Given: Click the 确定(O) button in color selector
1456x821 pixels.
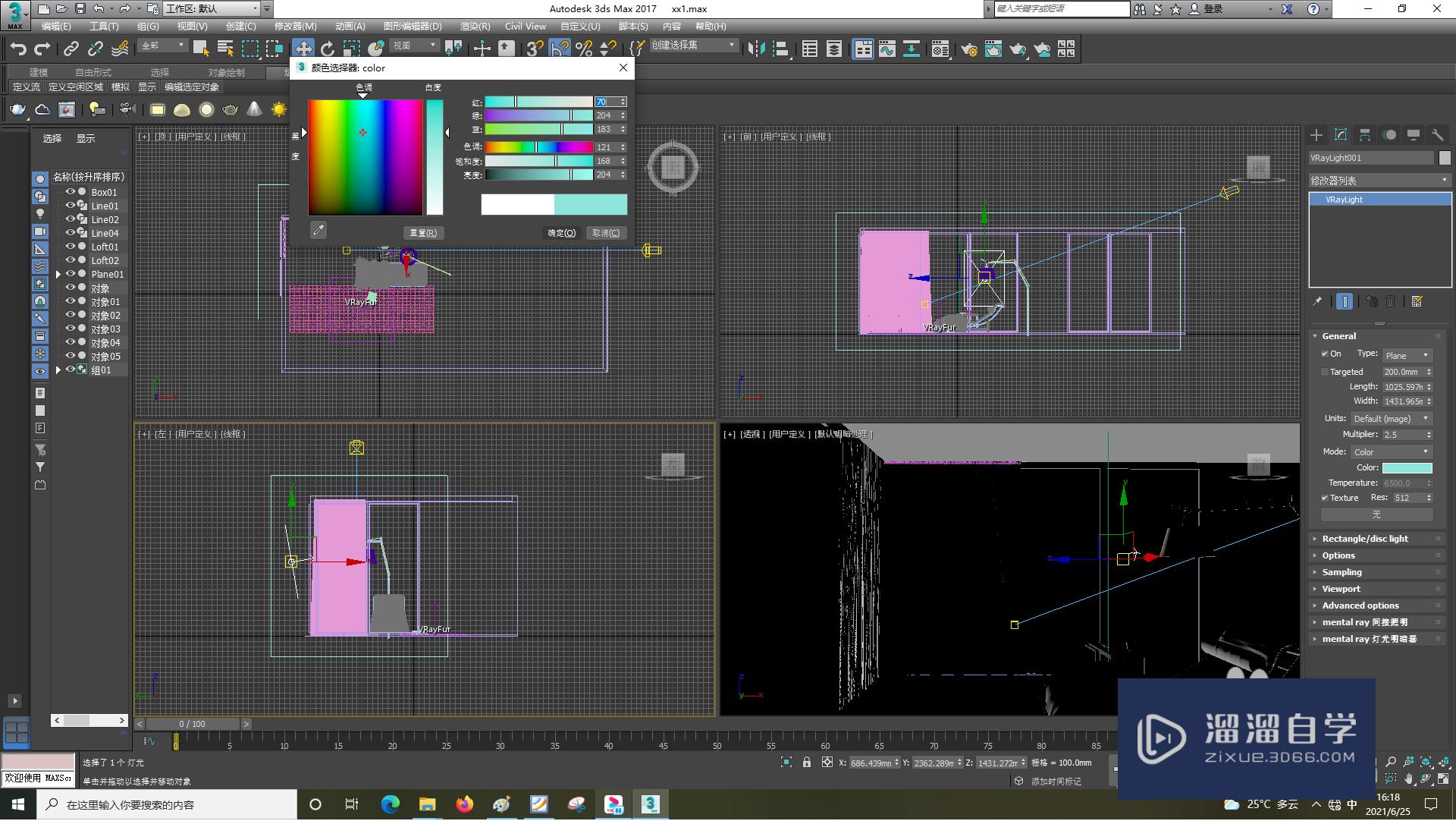Looking at the screenshot, I should [x=562, y=234].
